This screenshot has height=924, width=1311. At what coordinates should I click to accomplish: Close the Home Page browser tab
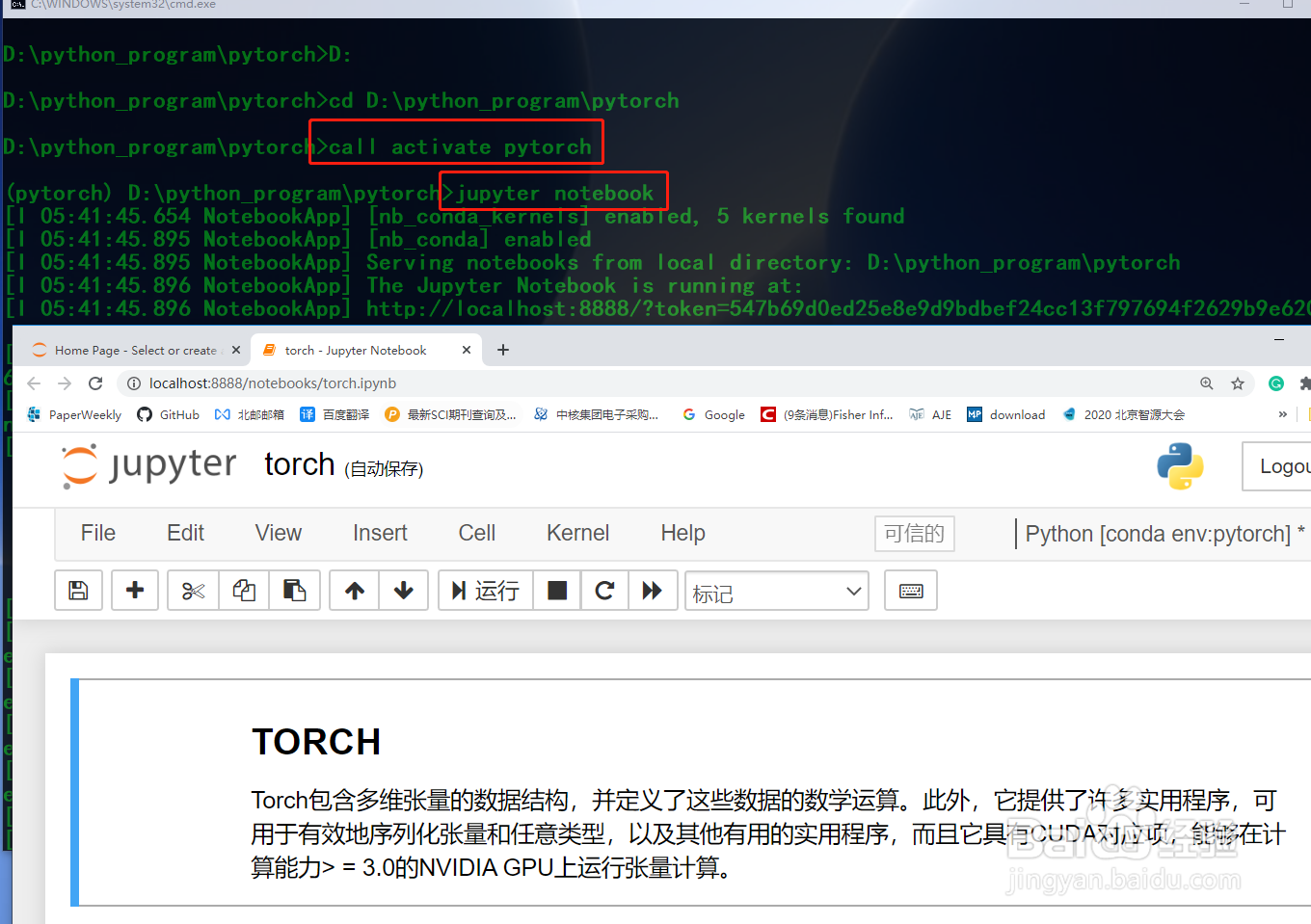point(236,350)
